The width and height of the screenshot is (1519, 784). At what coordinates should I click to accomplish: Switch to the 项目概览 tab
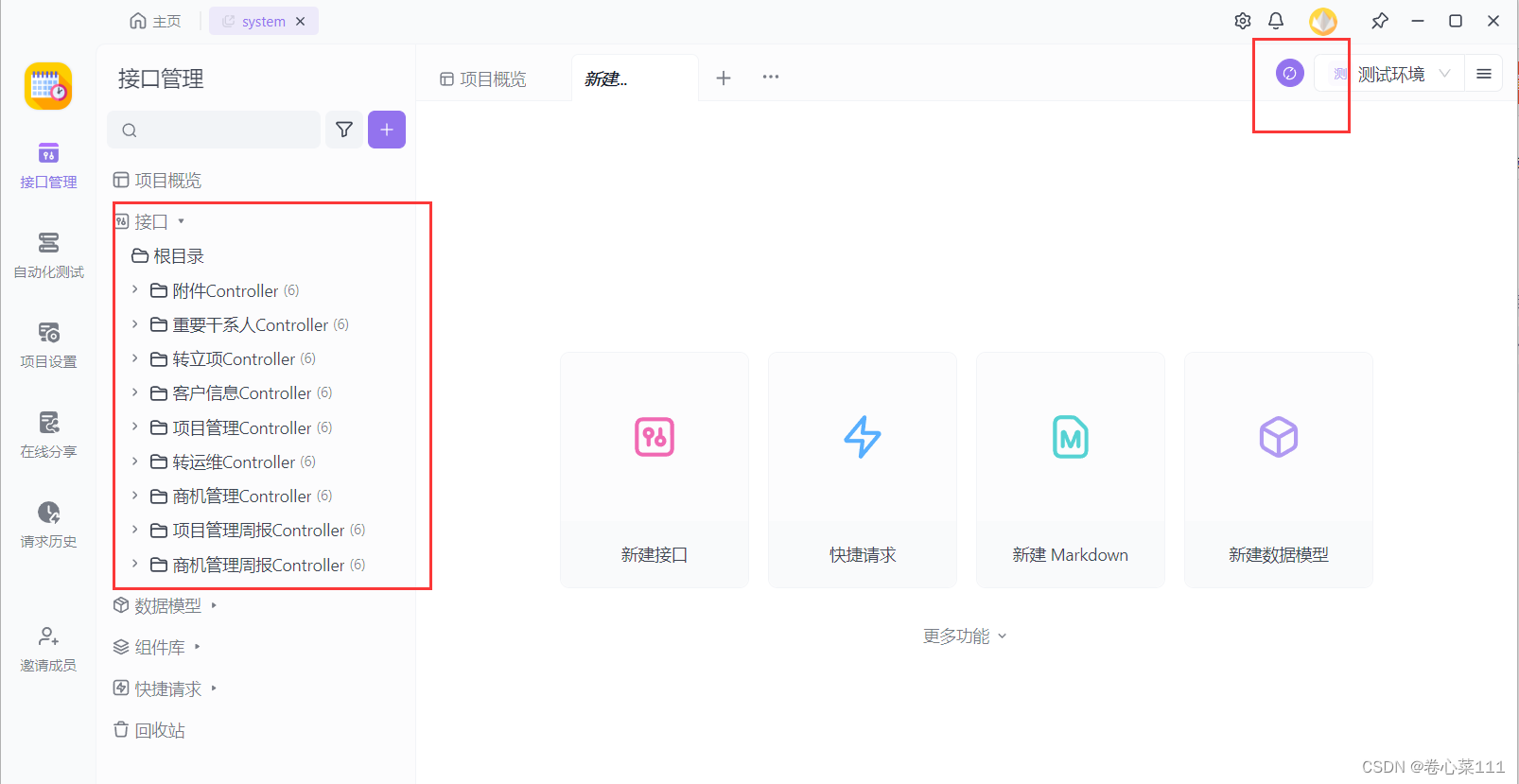click(483, 78)
